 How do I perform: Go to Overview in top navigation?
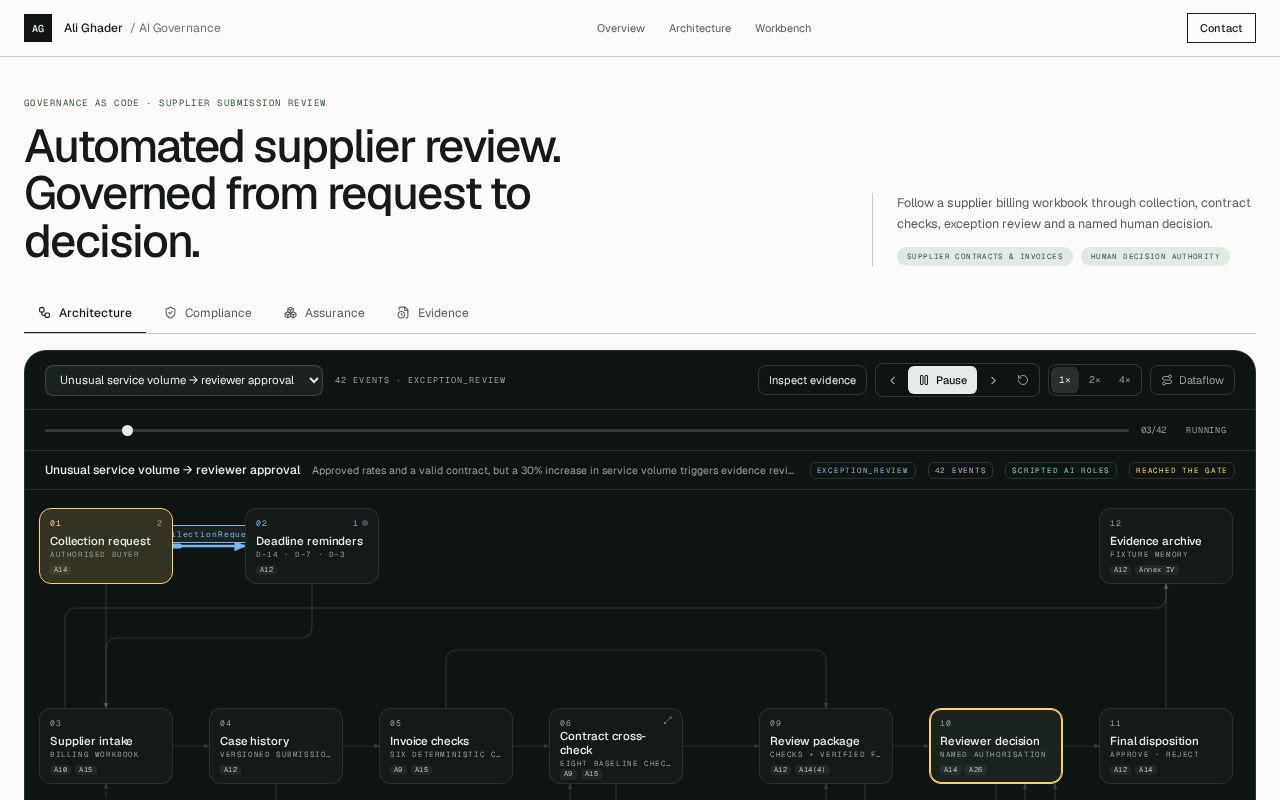621,28
